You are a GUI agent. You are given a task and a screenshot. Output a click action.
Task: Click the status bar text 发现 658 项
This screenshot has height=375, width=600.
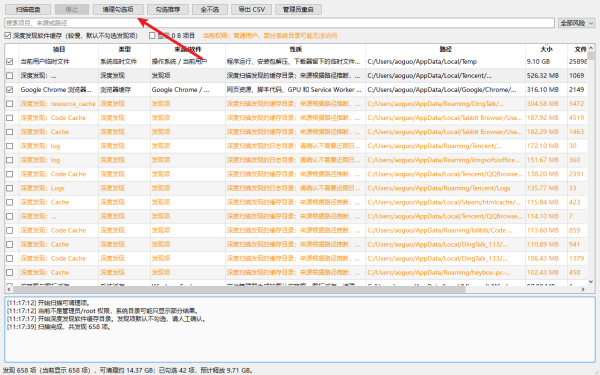19,370
